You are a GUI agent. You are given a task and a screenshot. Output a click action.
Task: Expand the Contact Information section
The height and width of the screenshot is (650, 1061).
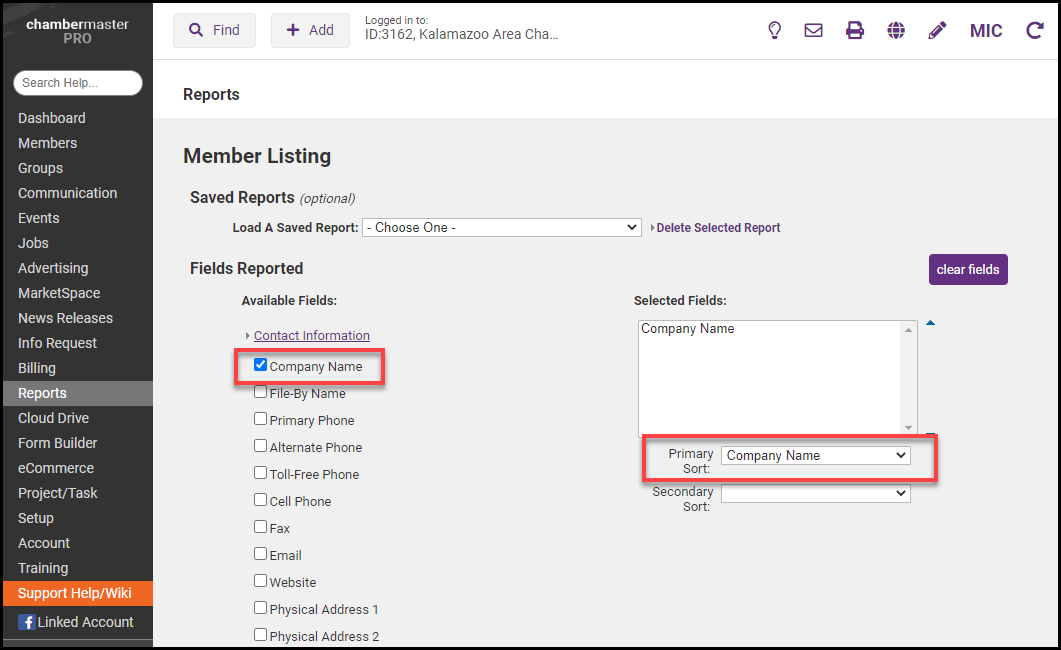[311, 336]
